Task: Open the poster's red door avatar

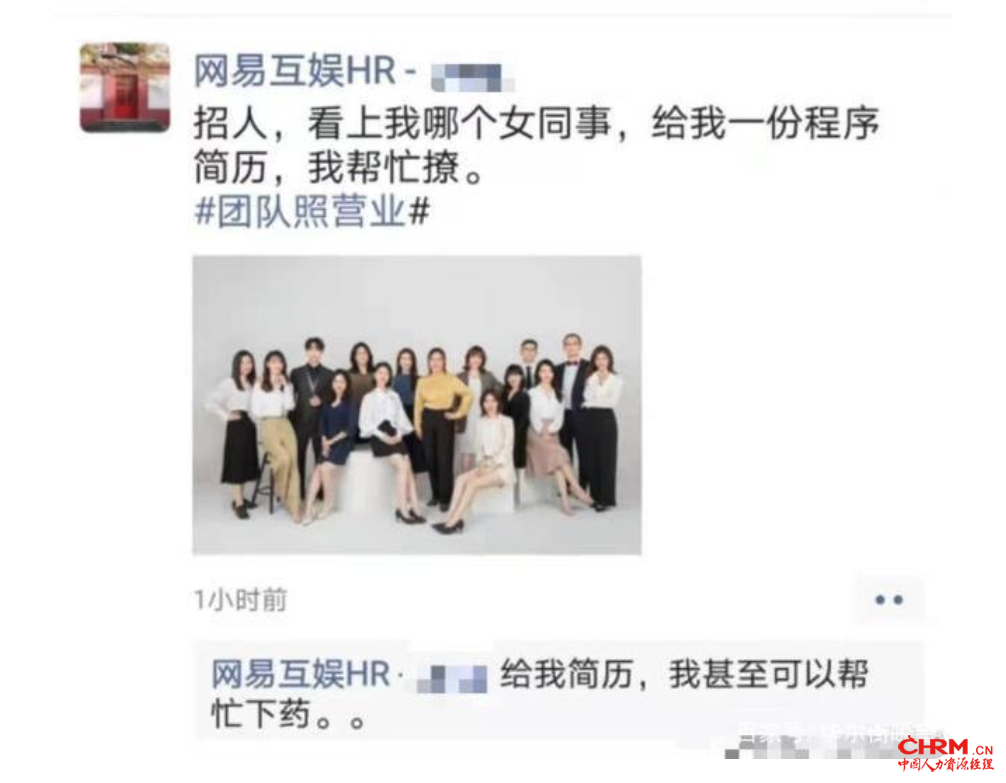Action: point(125,87)
